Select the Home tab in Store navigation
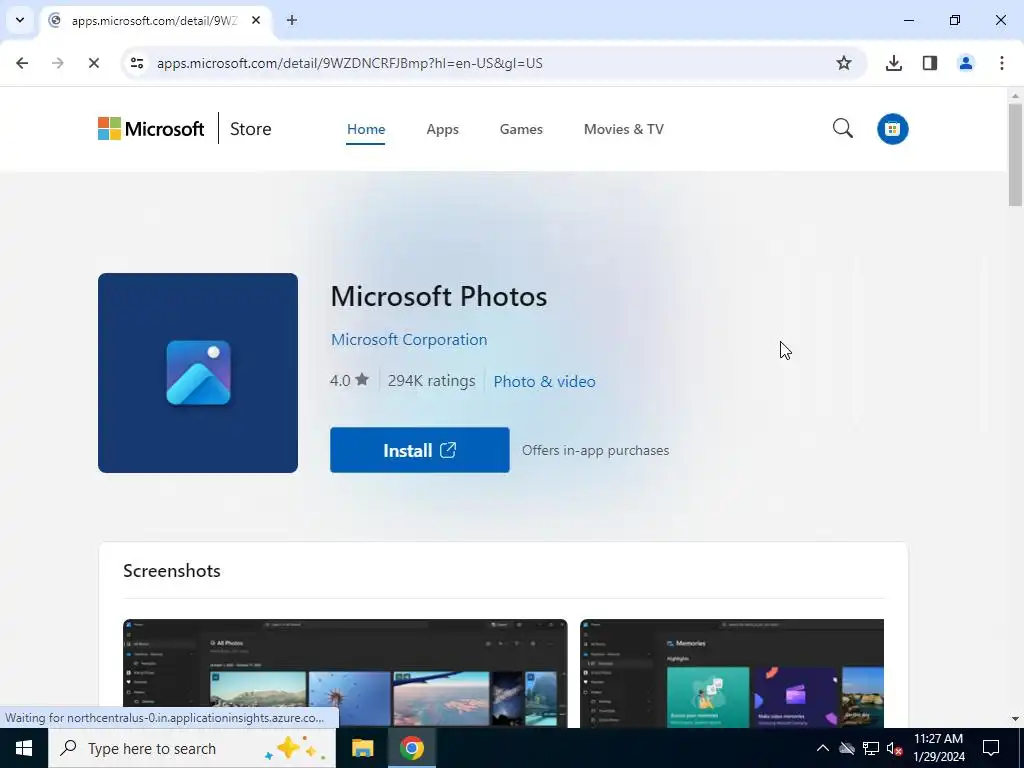 [x=366, y=129]
